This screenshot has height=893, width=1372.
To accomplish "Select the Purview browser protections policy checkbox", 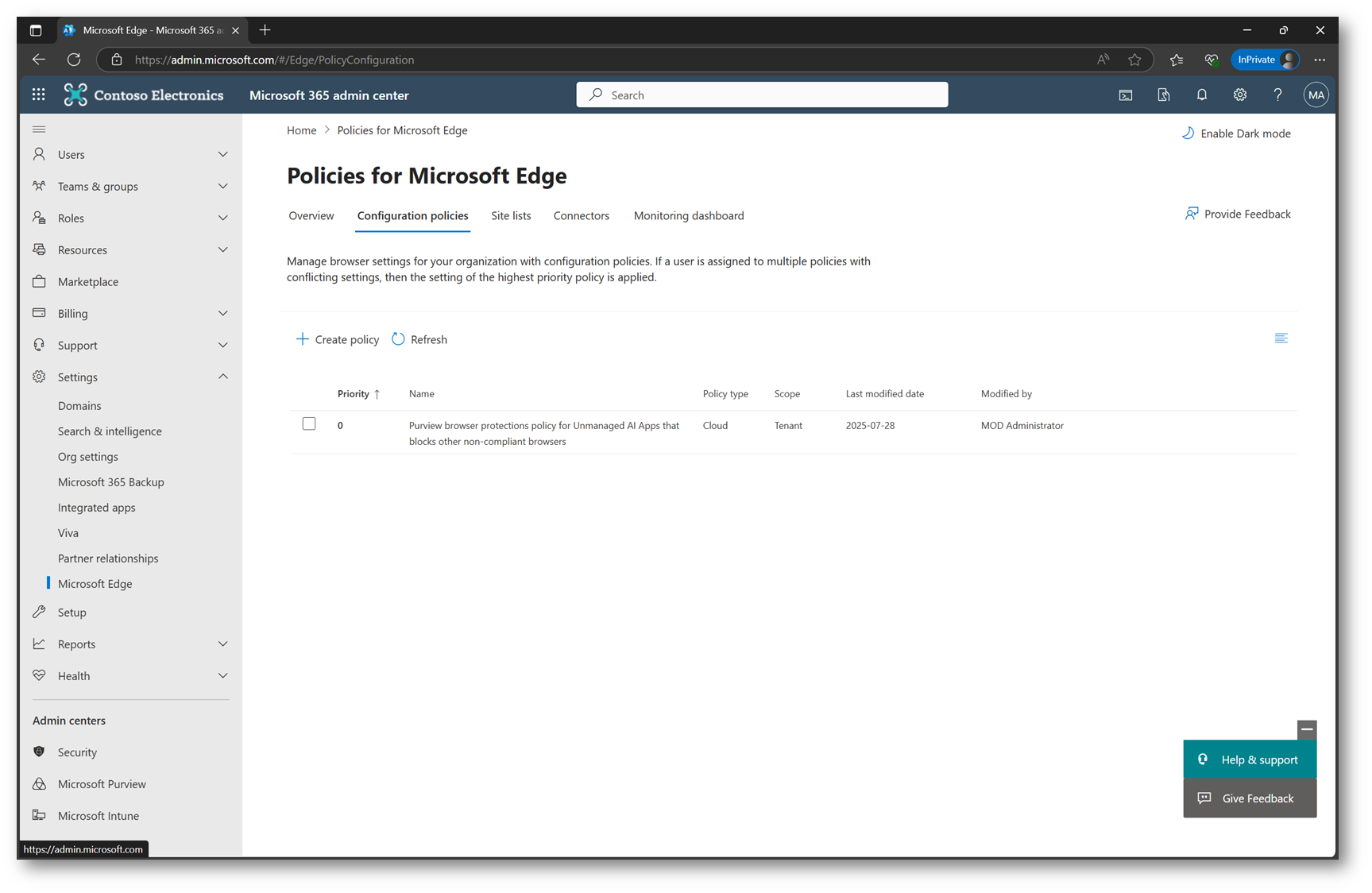I will (x=309, y=424).
